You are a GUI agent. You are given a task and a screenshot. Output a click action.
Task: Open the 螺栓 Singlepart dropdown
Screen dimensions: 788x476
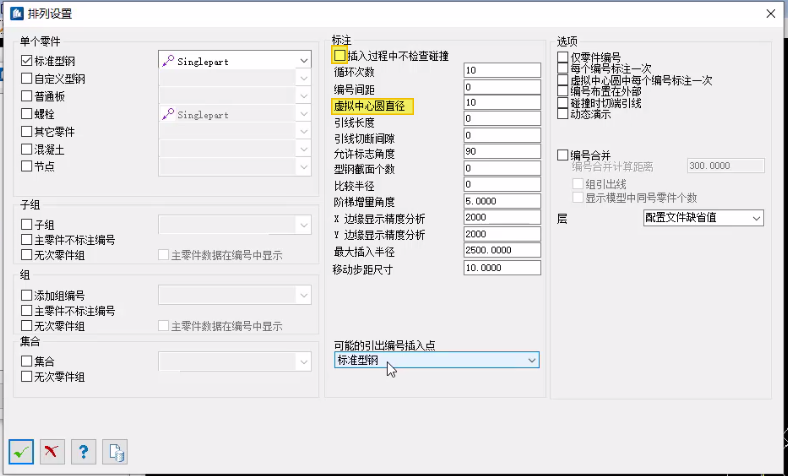point(235,114)
